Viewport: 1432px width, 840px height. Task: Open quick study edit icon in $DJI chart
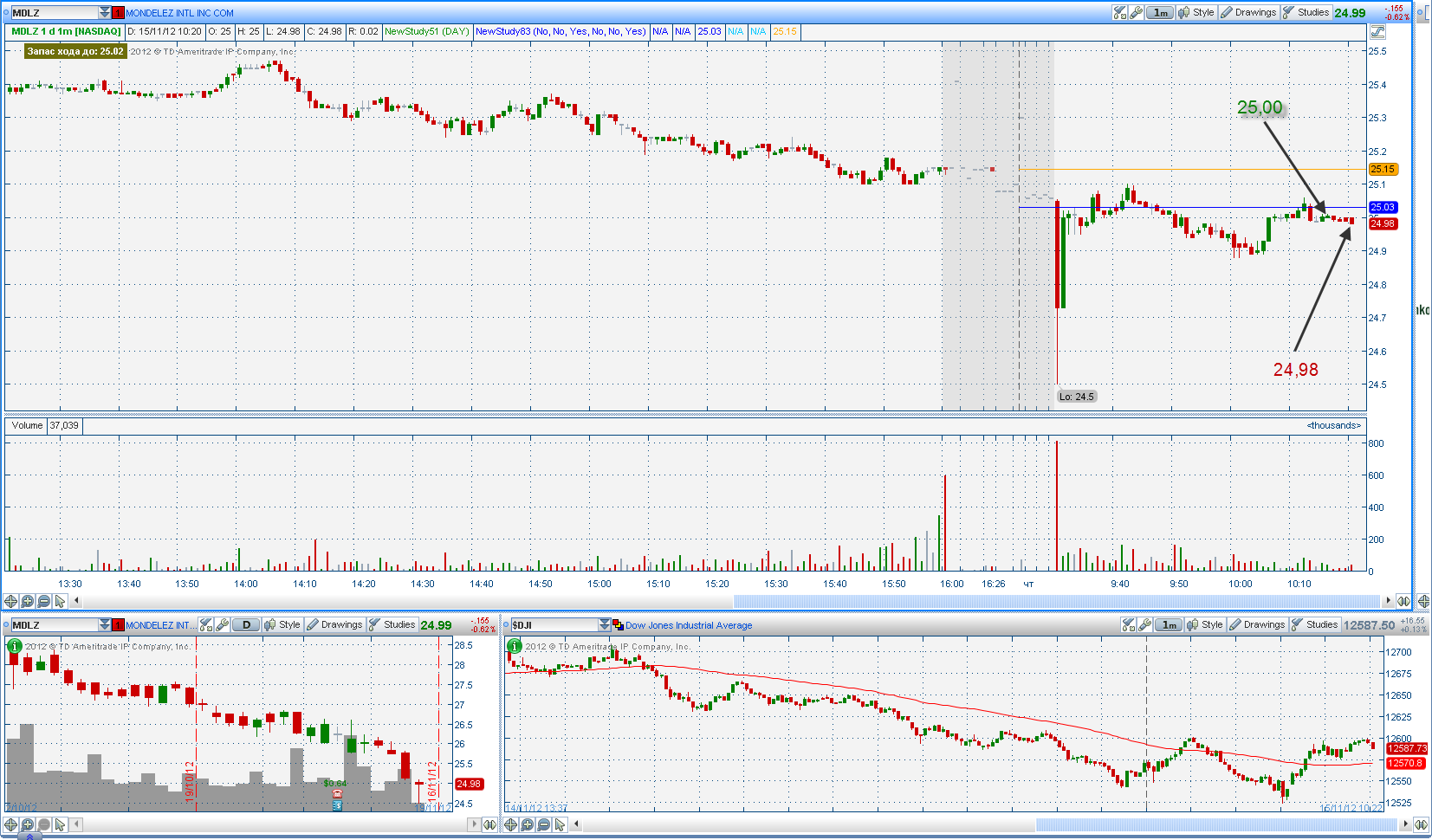point(1129,624)
